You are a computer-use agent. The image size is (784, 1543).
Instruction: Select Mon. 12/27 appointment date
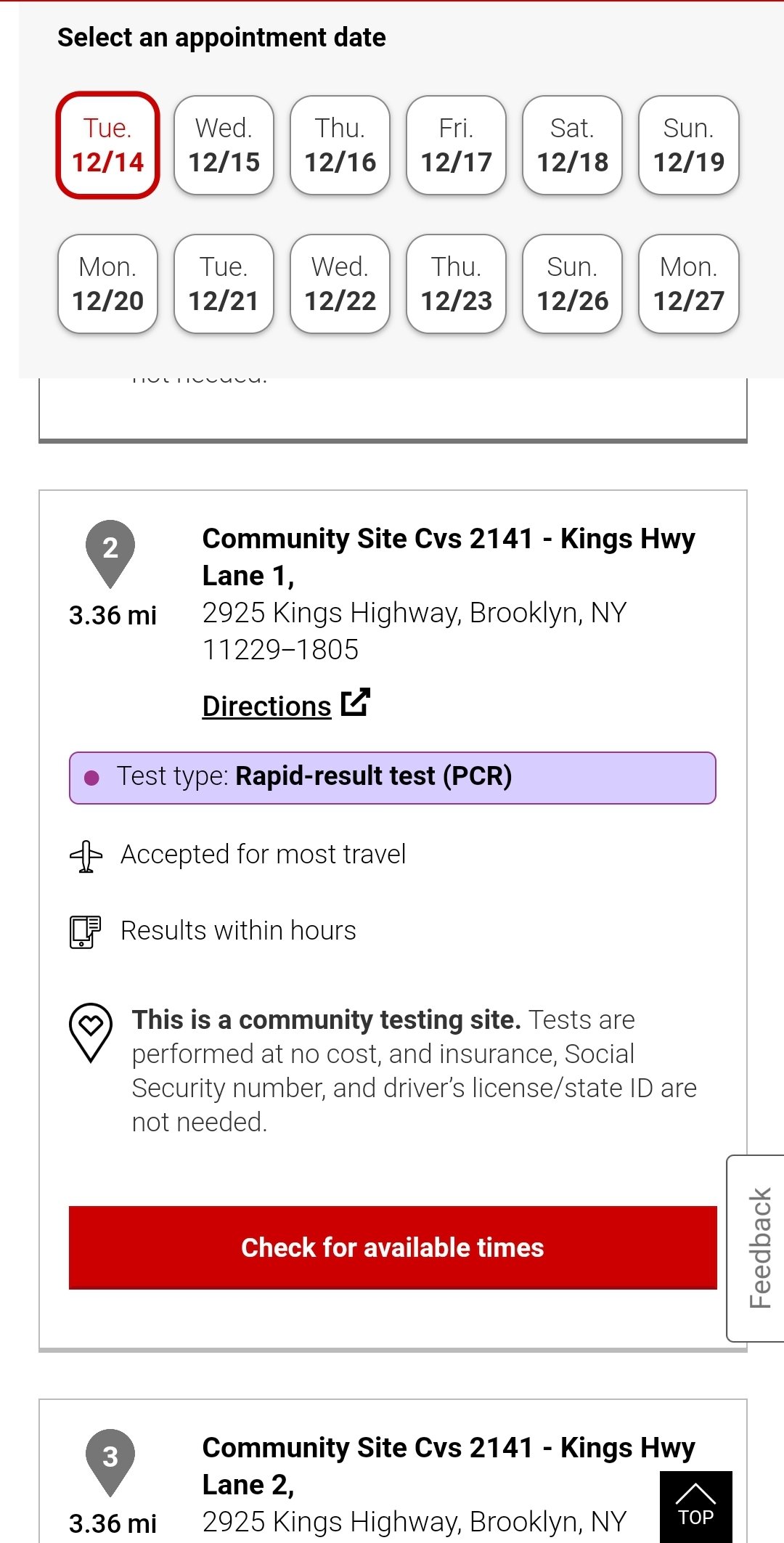tap(689, 283)
